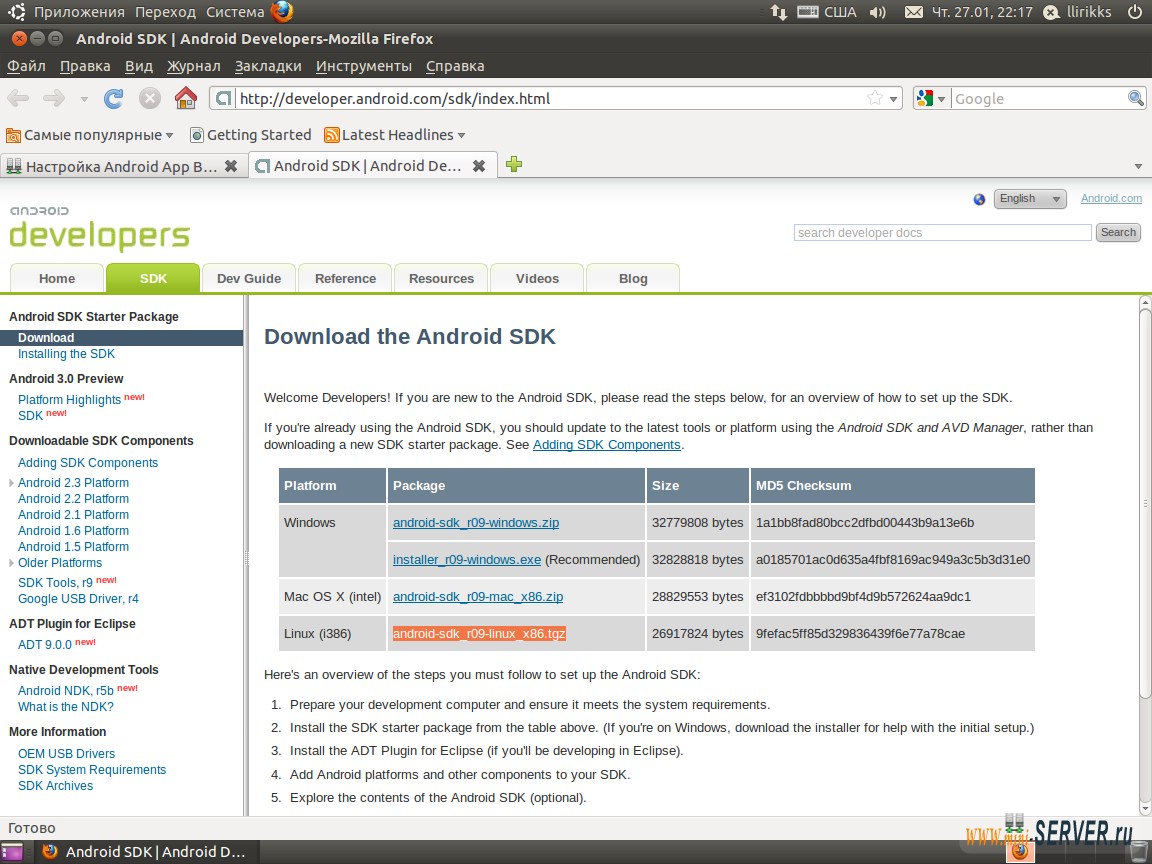Click the Search button
Screen dimensions: 1152x864
[x=1117, y=232]
